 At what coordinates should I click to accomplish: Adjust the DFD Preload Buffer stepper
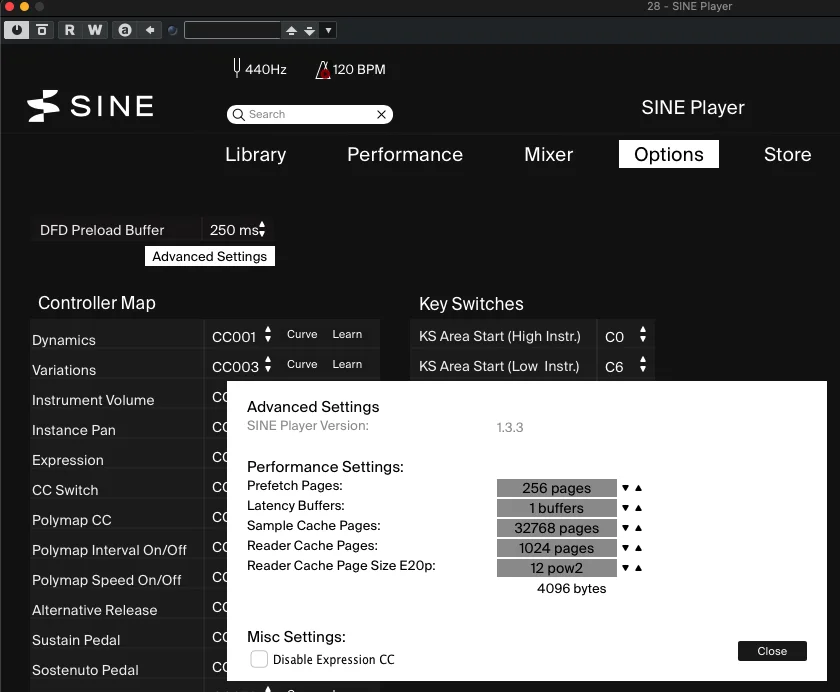tap(262, 229)
